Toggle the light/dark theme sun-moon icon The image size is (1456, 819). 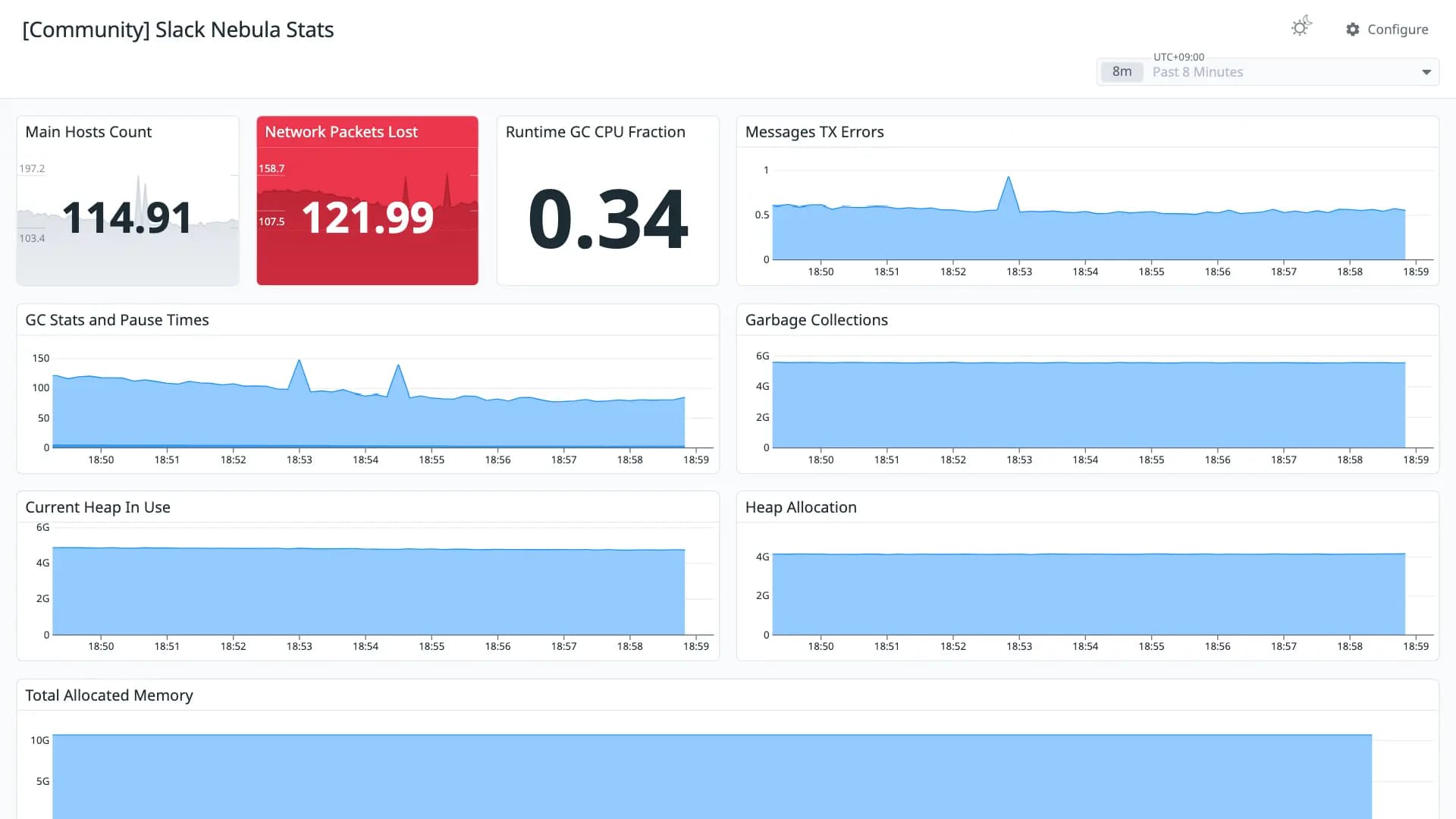[x=1301, y=27]
